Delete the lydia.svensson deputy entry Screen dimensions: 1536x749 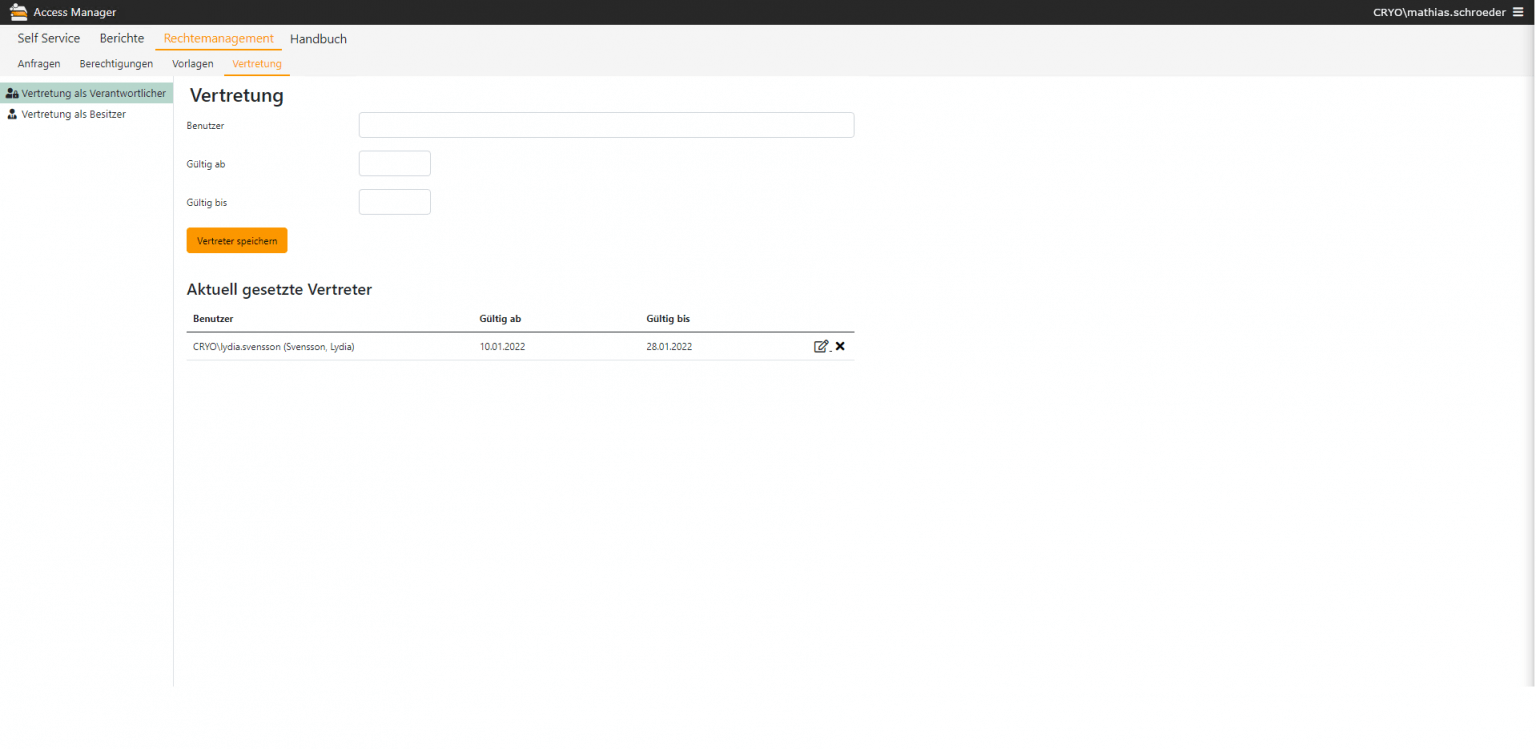point(840,346)
